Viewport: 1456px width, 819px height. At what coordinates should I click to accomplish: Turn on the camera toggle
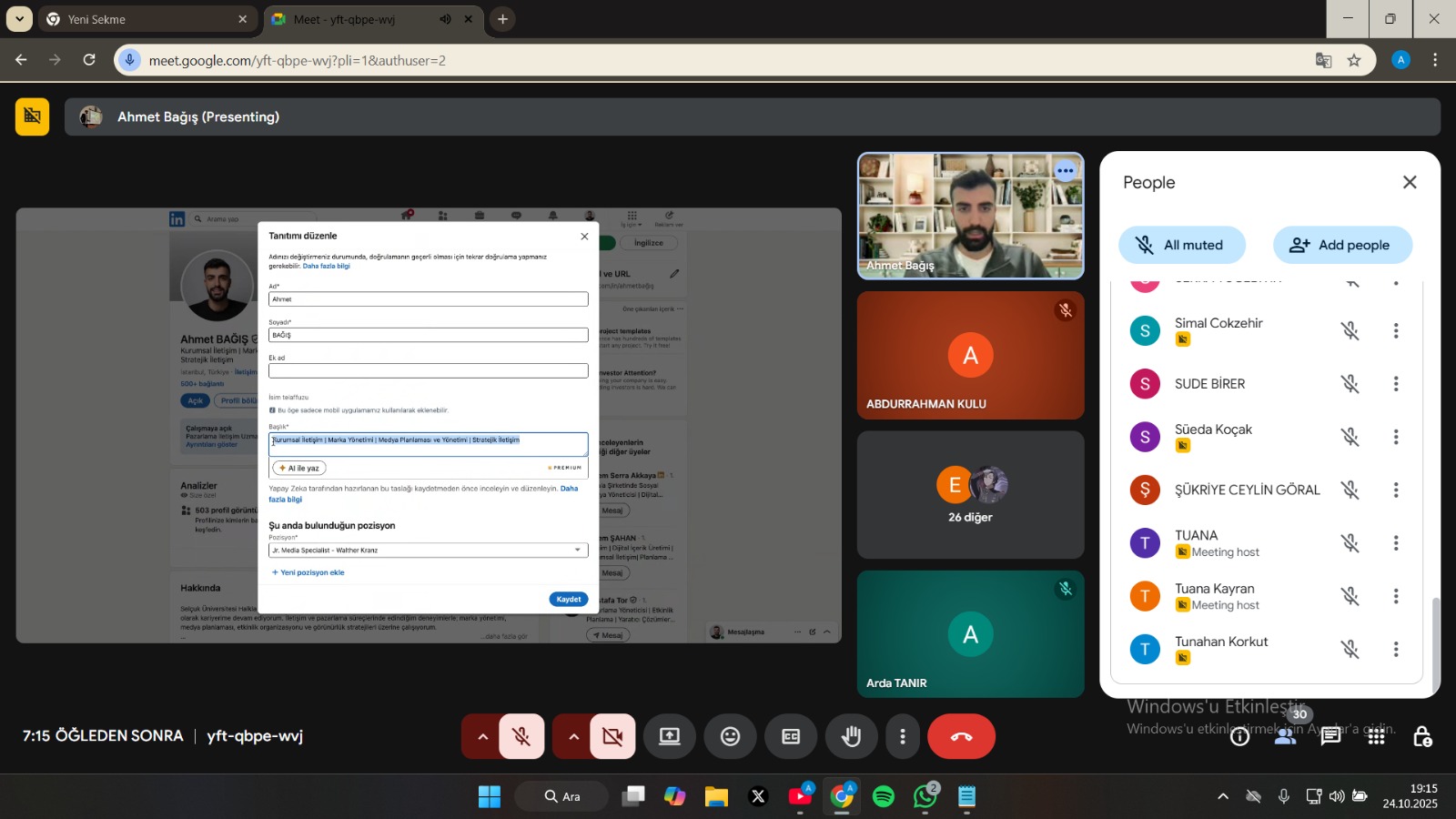[612, 737]
